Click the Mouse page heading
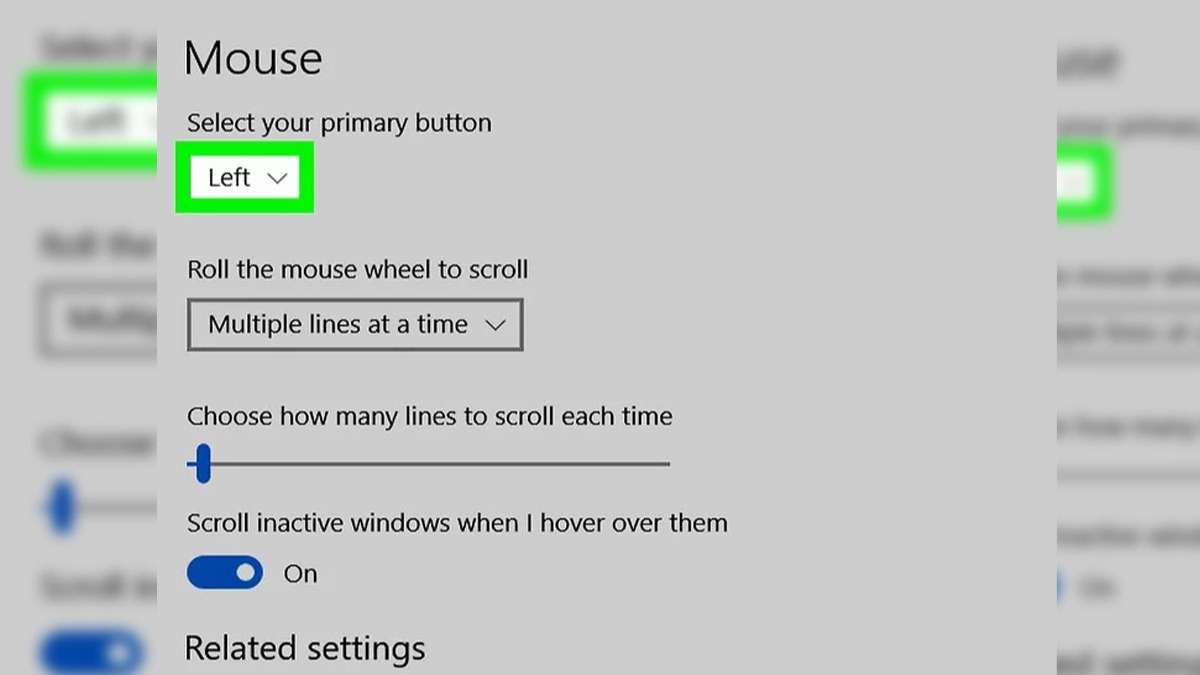 (x=253, y=58)
